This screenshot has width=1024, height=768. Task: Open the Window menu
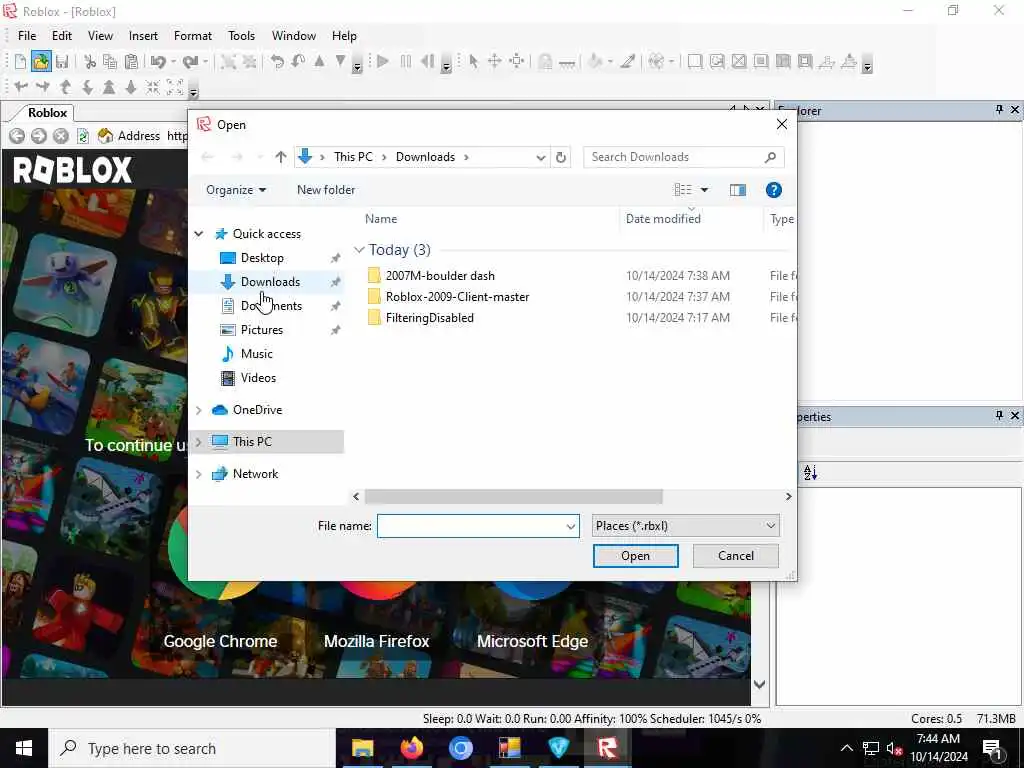coord(294,36)
